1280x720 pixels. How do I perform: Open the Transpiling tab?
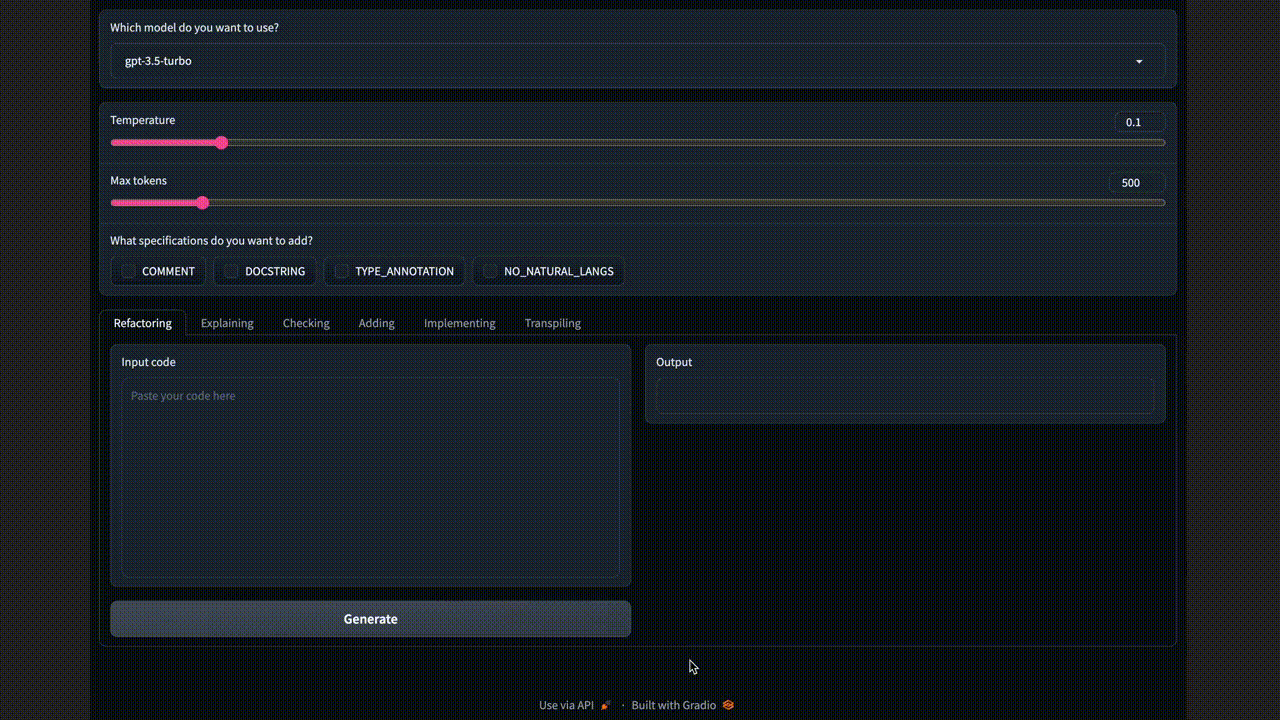[553, 323]
